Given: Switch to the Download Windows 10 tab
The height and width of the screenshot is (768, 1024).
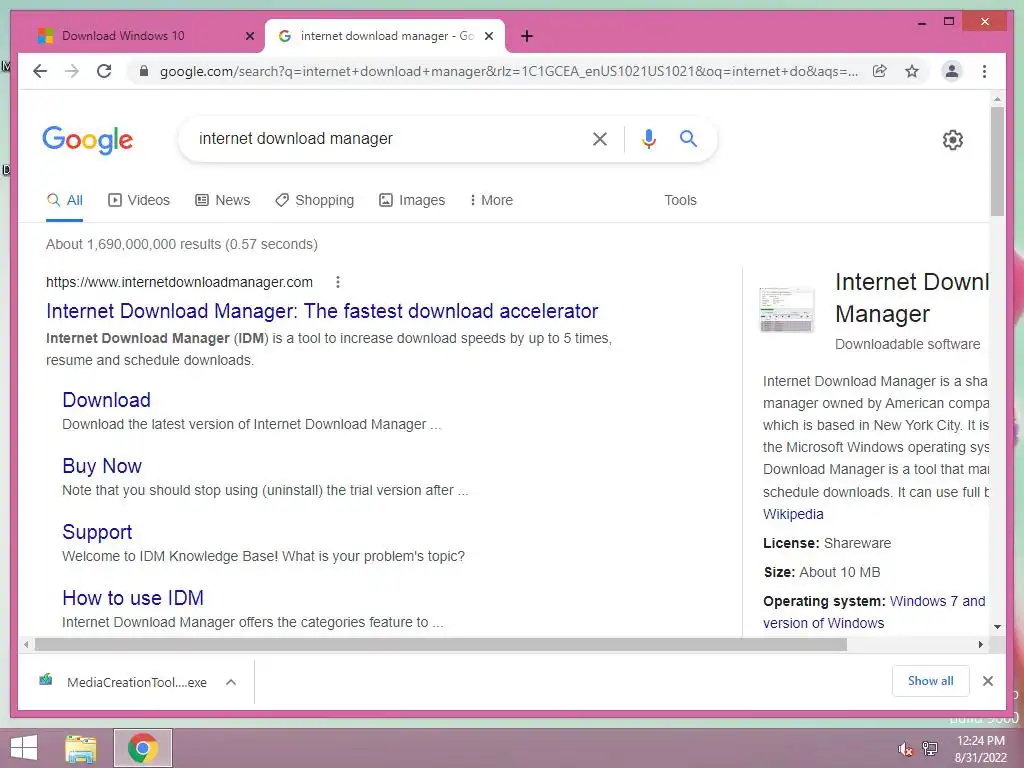Looking at the screenshot, I should (142, 36).
